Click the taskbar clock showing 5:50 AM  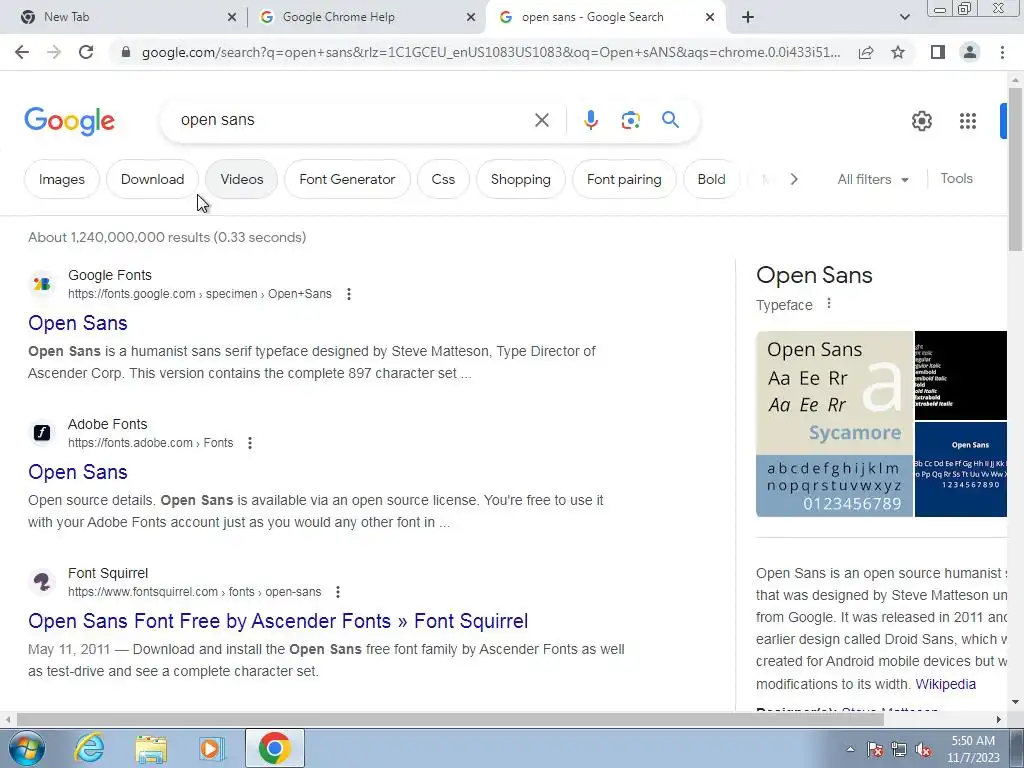pos(973,749)
